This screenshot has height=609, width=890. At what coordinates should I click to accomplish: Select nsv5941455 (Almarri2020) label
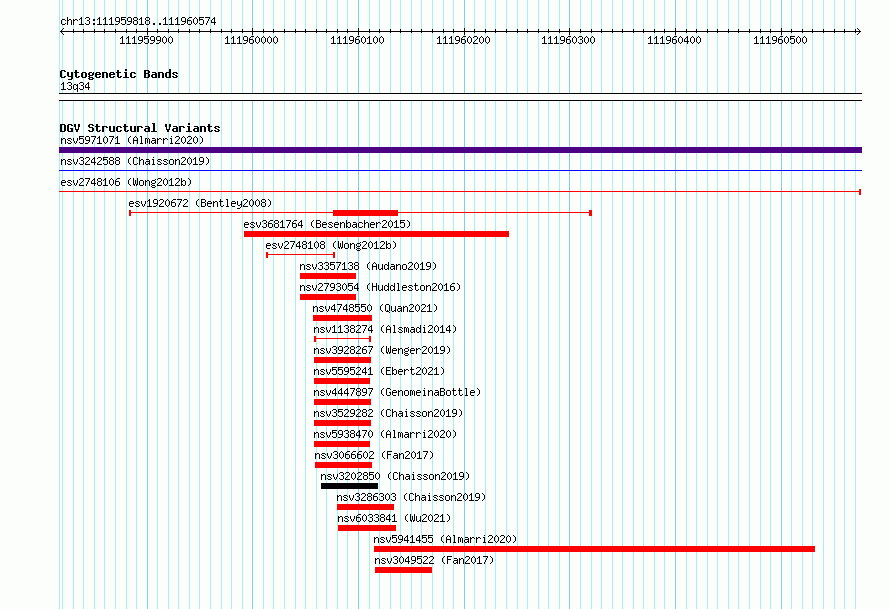[446, 539]
